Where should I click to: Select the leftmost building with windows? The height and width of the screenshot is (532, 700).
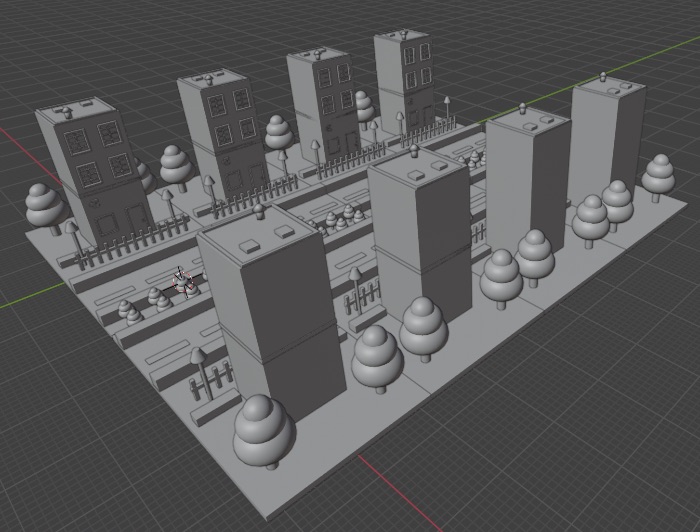95,174
